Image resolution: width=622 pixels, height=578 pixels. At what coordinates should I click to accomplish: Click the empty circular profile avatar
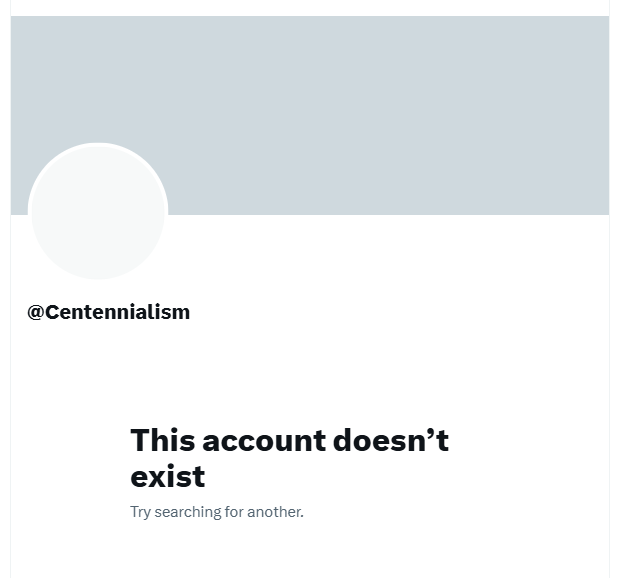point(98,211)
